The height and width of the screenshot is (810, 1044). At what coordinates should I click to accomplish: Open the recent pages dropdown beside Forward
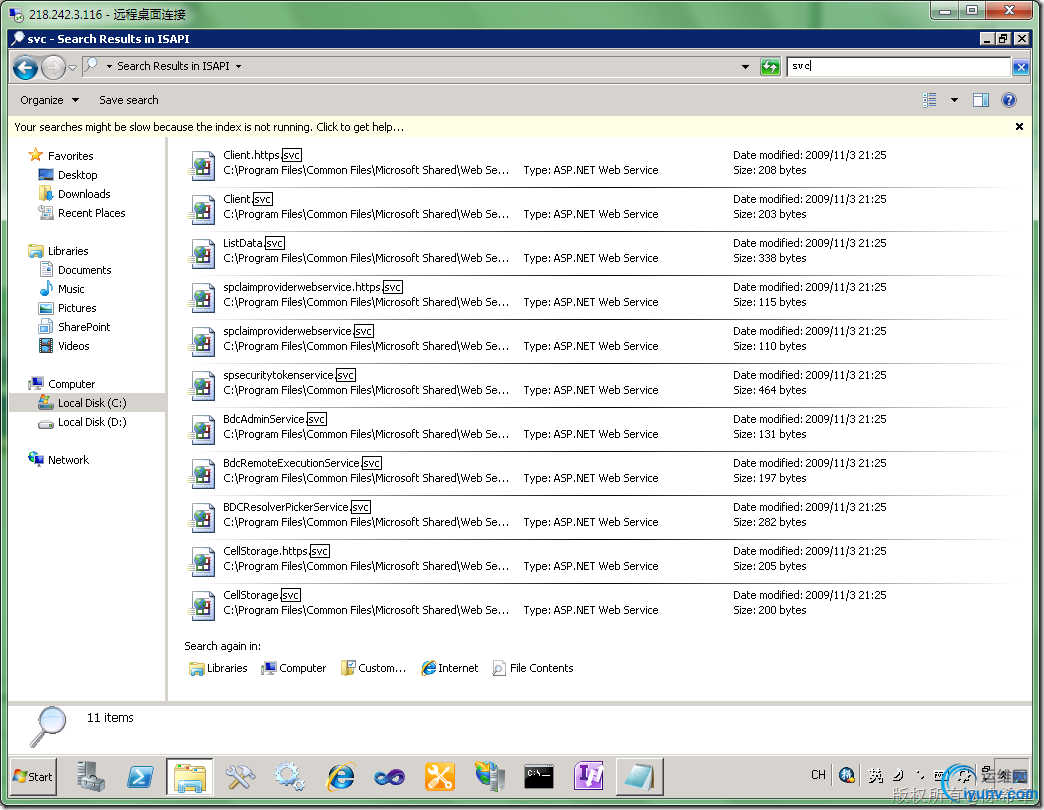tap(73, 67)
